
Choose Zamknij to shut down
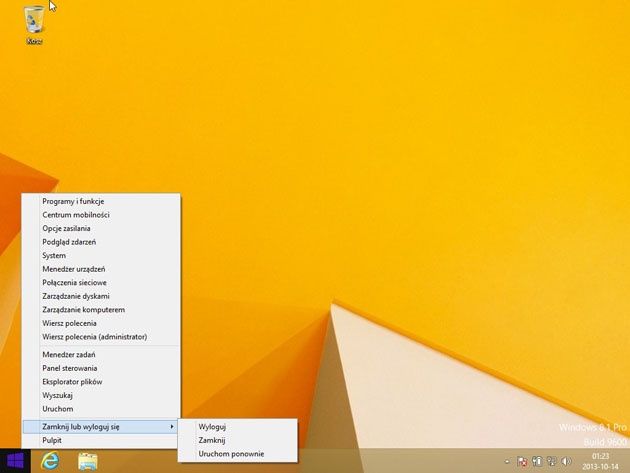[238, 440]
